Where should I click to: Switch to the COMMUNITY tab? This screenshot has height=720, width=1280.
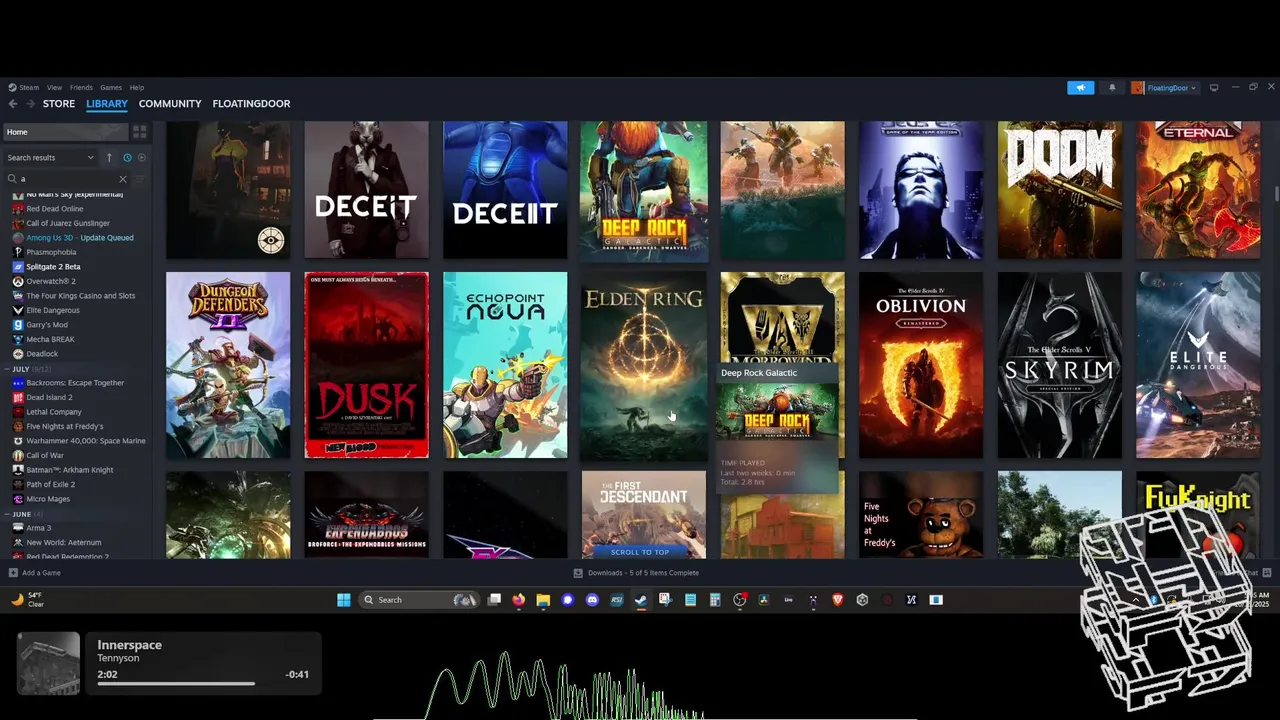pyautogui.click(x=170, y=104)
